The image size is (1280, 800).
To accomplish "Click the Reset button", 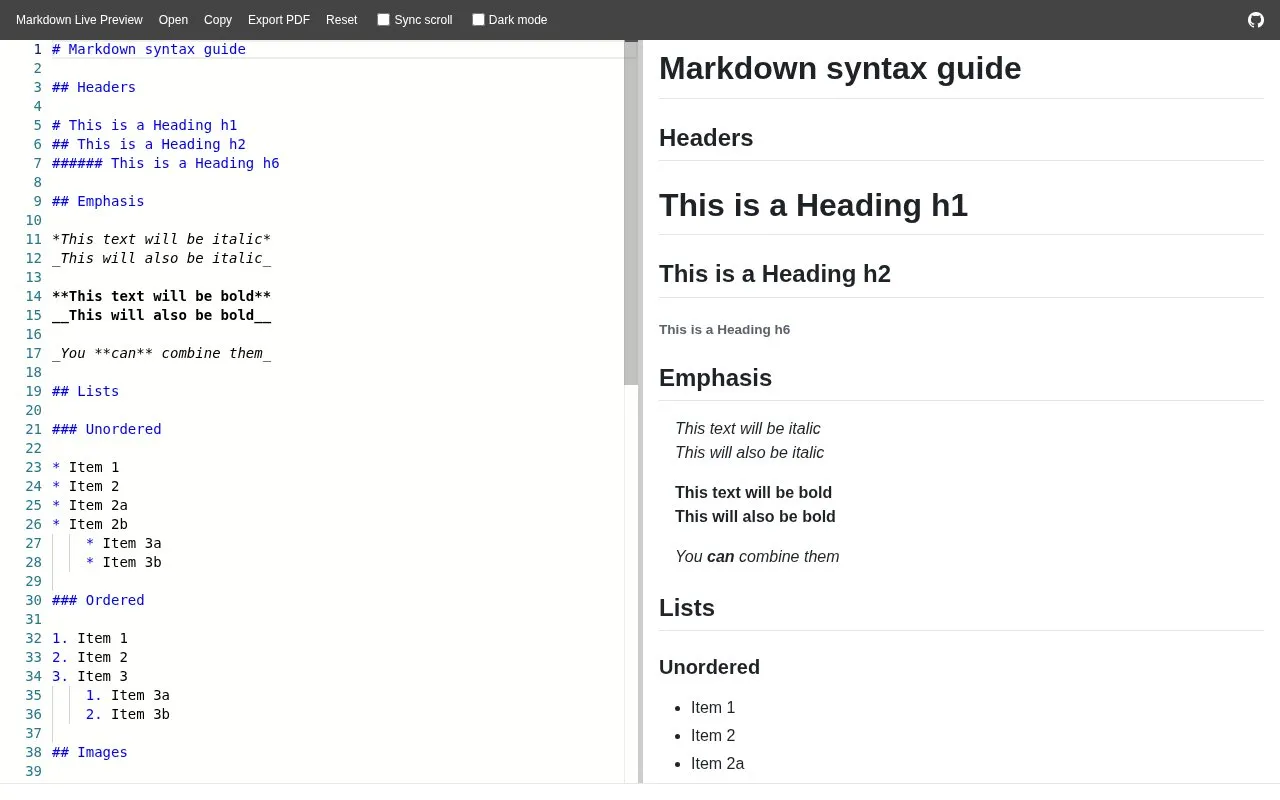I will tap(341, 20).
